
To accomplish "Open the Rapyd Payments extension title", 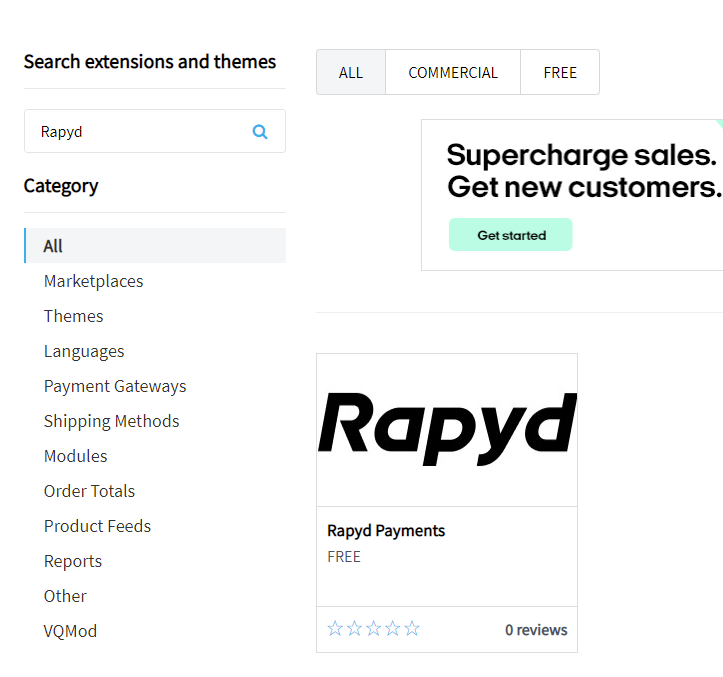I will (386, 531).
